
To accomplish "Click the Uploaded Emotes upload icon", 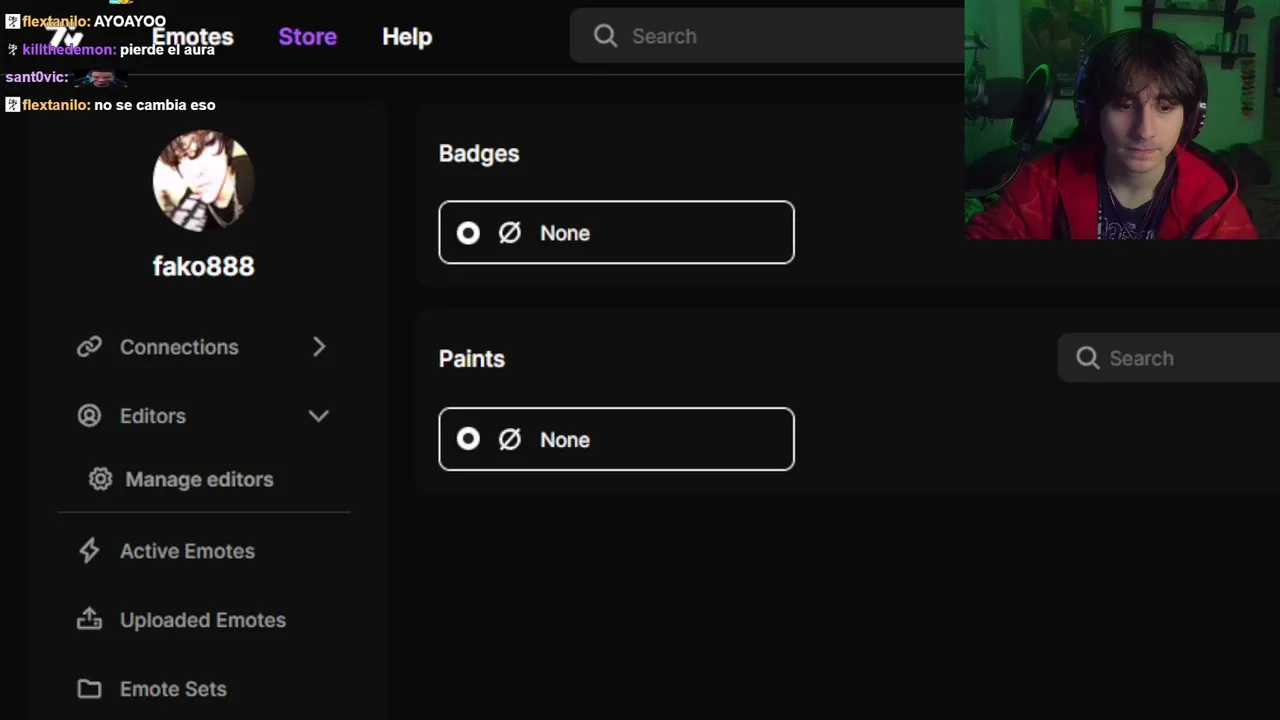I will coord(90,620).
